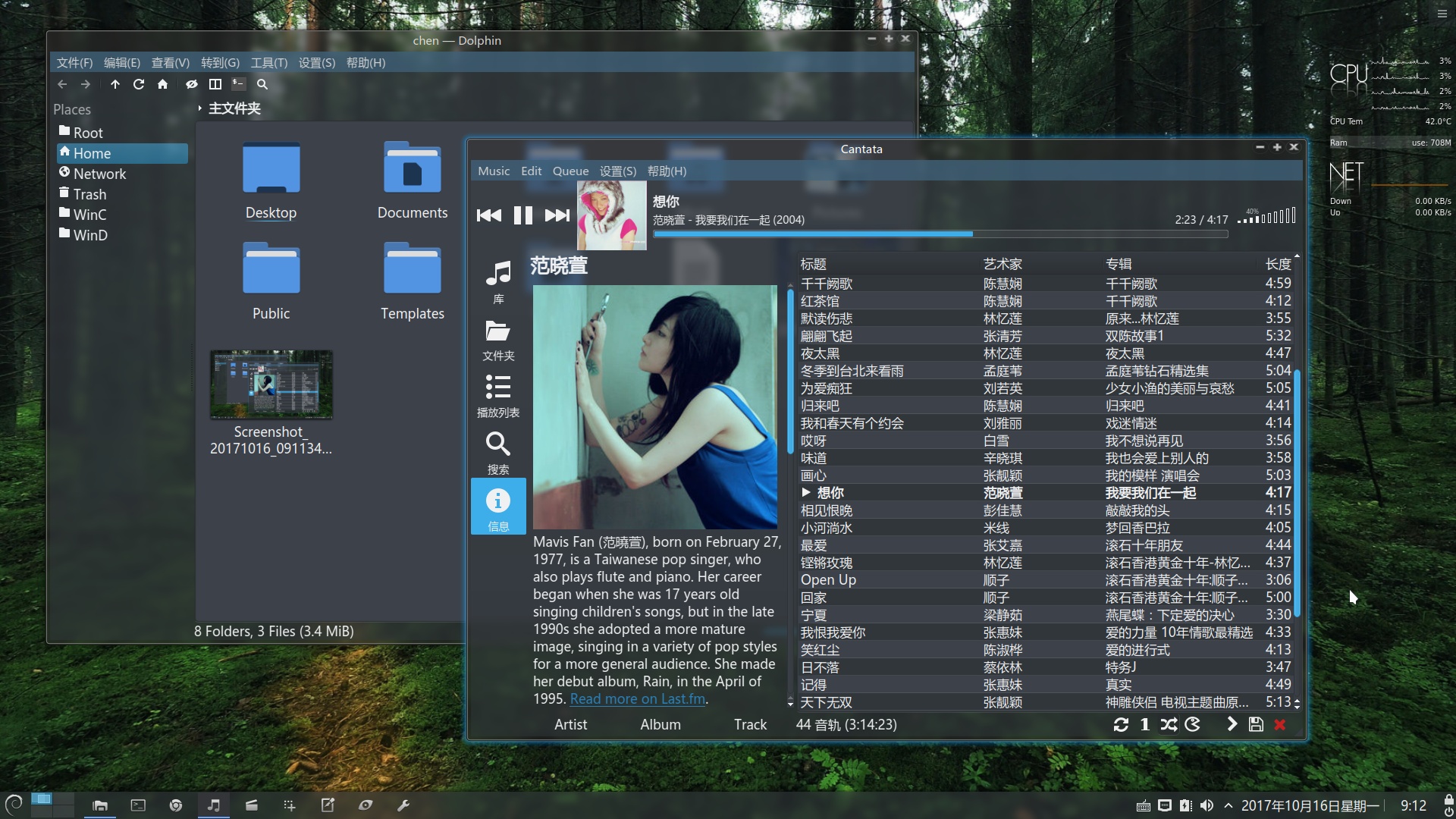
Task: Toggle split view in Dolphin
Action: click(215, 84)
